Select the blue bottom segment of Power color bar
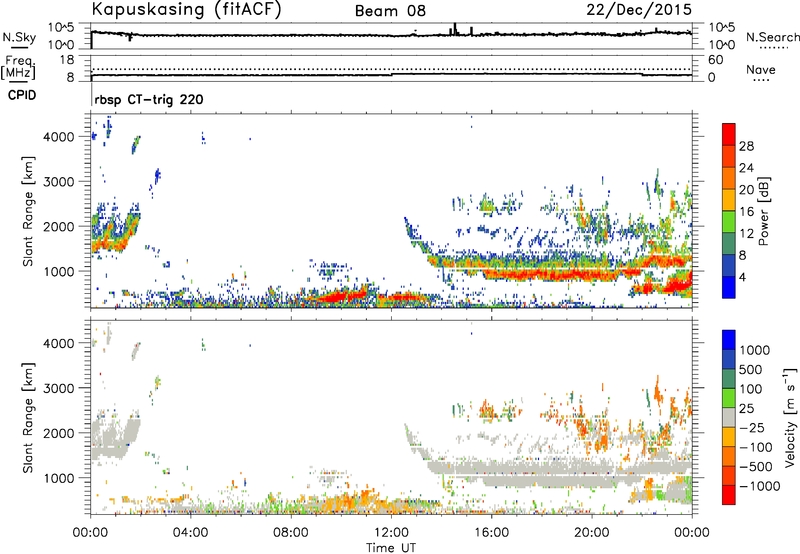This screenshot has height=554, width=800. [x=729, y=287]
